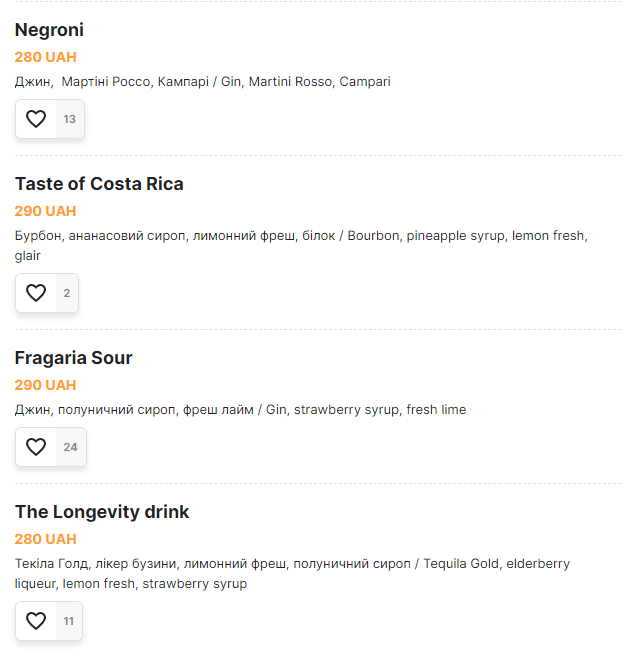This screenshot has width=637, height=657.
Task: Click the heart icon under Taste of Costa Rica
Action: (x=36, y=294)
